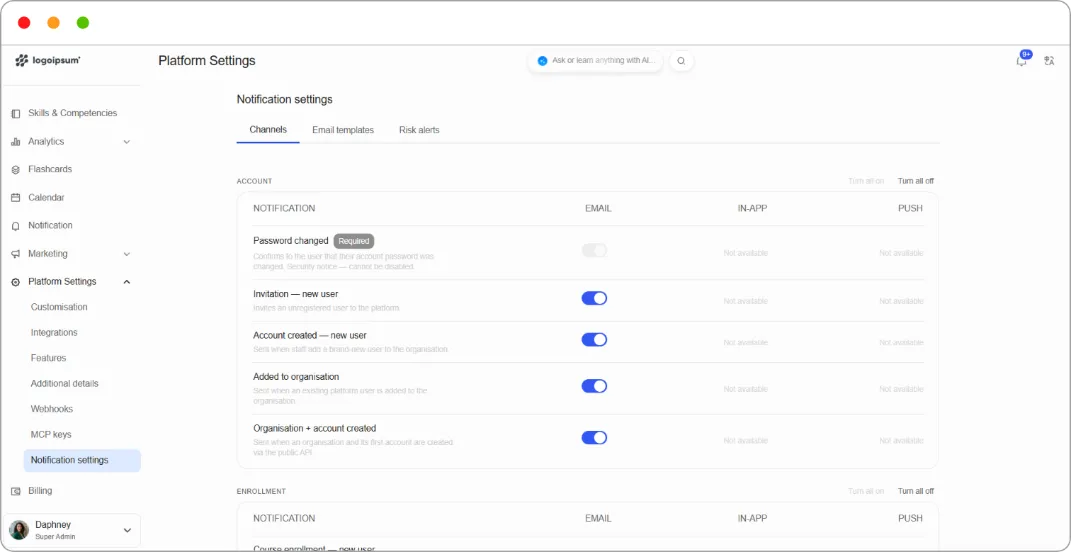This screenshot has height=552, width=1071.
Task: Open Customisation settings submenu
Action: coord(59,307)
